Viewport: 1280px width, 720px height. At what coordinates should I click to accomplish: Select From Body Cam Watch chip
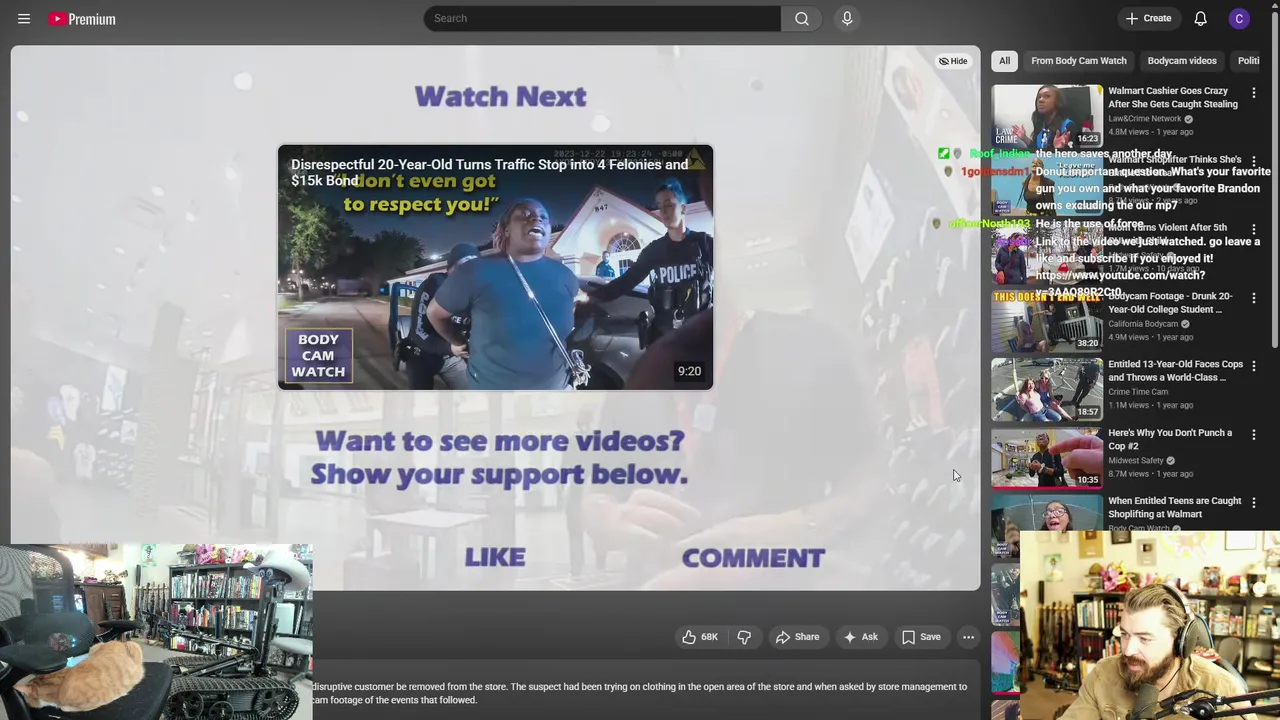(x=1079, y=61)
